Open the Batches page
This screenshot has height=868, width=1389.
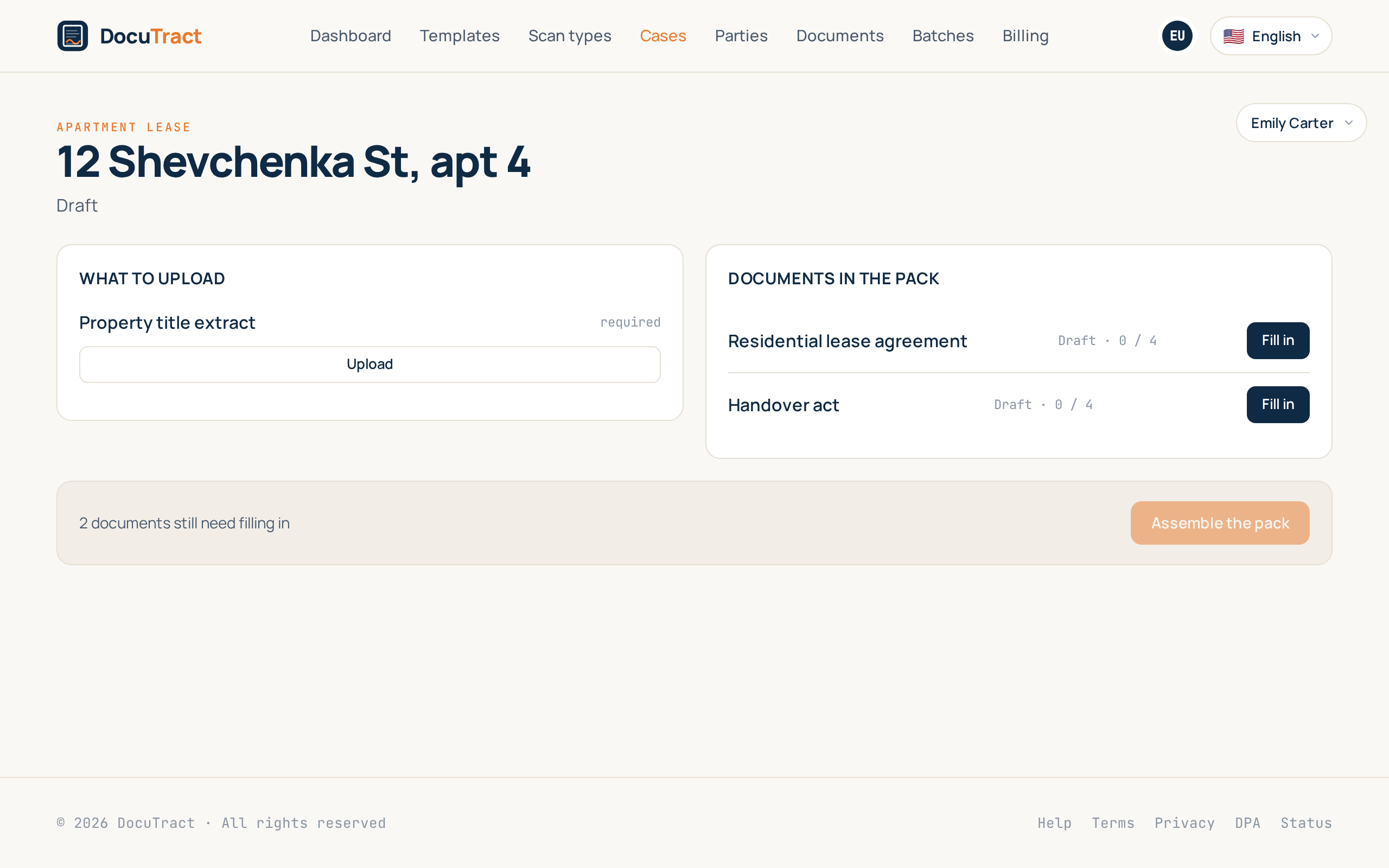(942, 36)
